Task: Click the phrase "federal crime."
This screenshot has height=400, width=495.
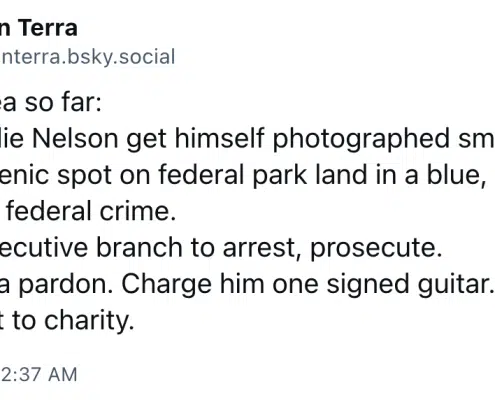Action: 91,211
